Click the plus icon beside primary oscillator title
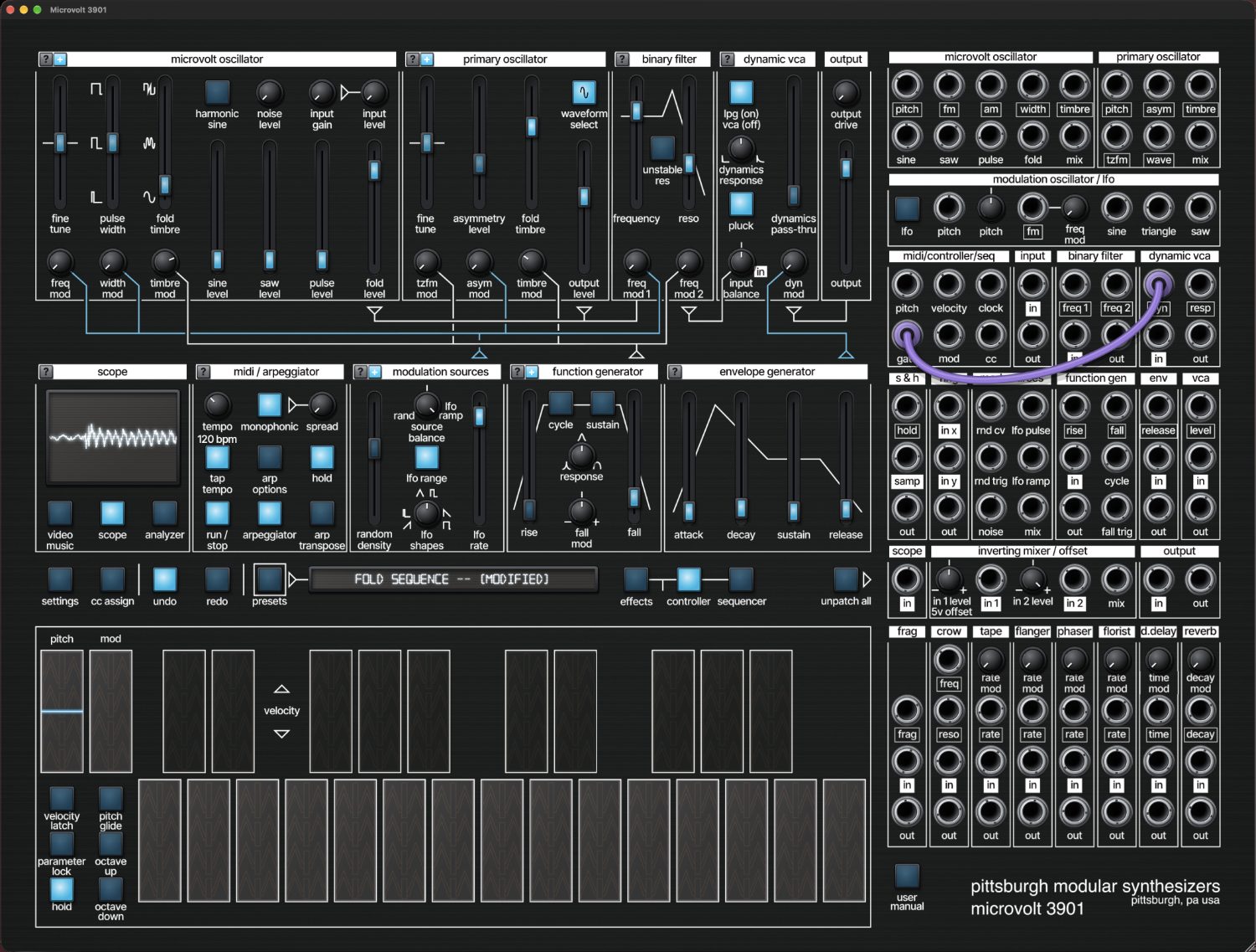 click(x=427, y=59)
